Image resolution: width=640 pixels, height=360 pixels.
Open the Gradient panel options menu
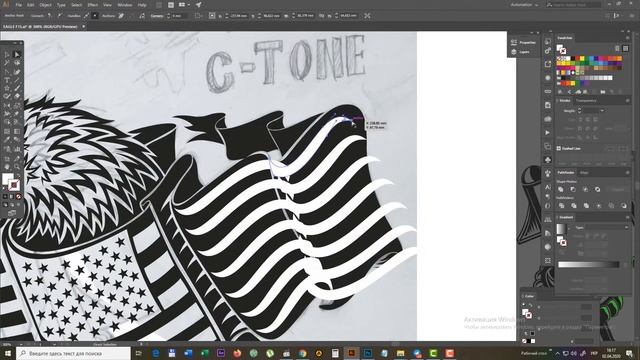point(628,217)
